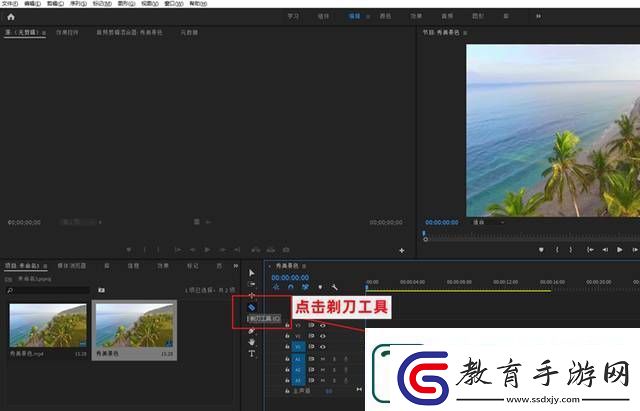
Task: Open the Program panel menu icon
Action: (x=465, y=32)
